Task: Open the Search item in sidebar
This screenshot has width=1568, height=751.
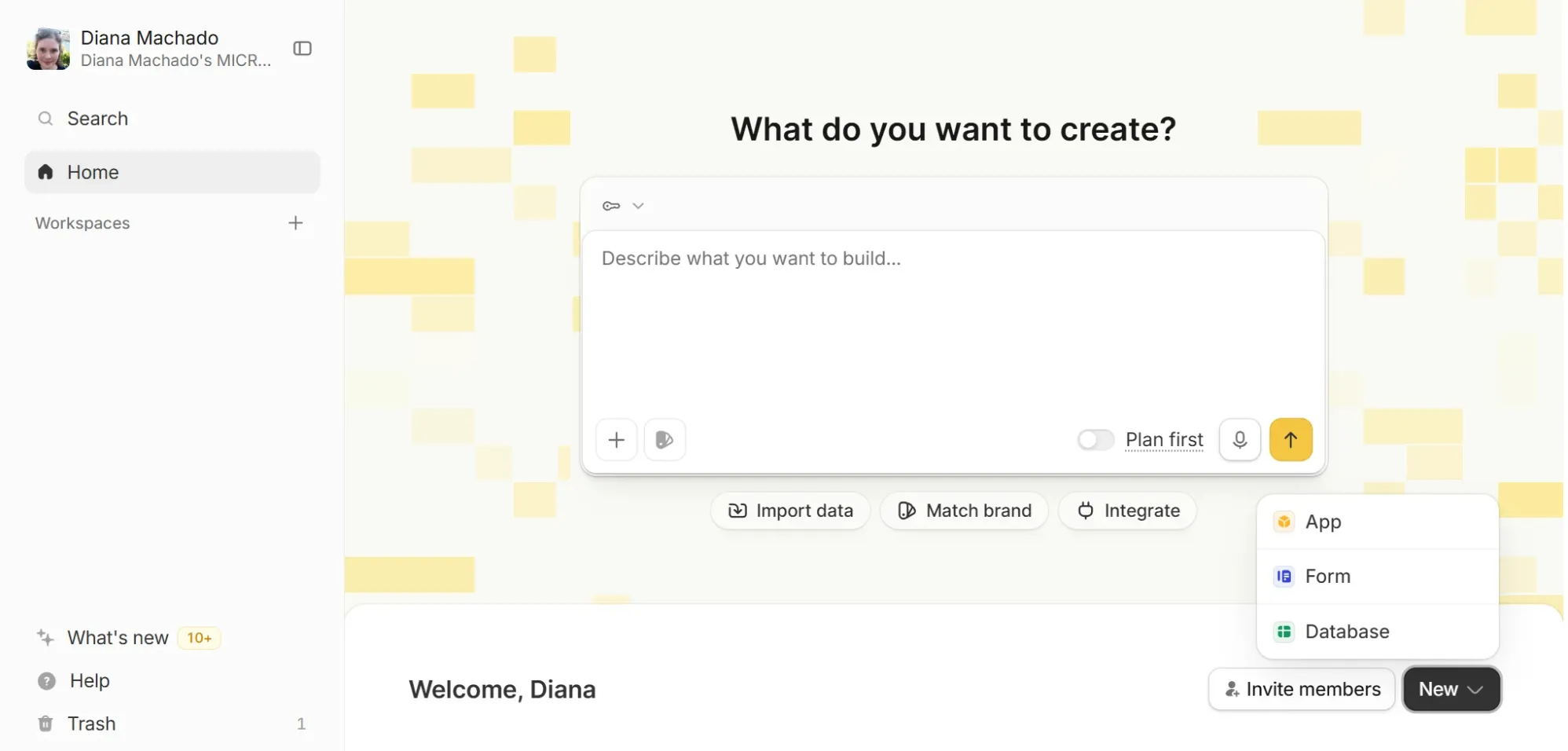Action: (x=172, y=119)
